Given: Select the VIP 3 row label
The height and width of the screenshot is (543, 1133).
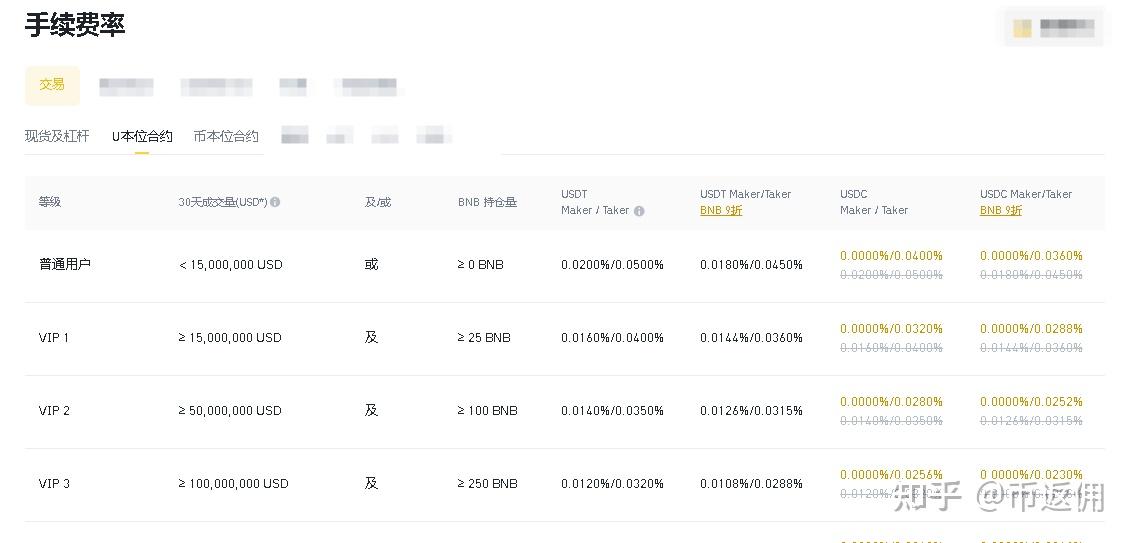Looking at the screenshot, I should (54, 484).
